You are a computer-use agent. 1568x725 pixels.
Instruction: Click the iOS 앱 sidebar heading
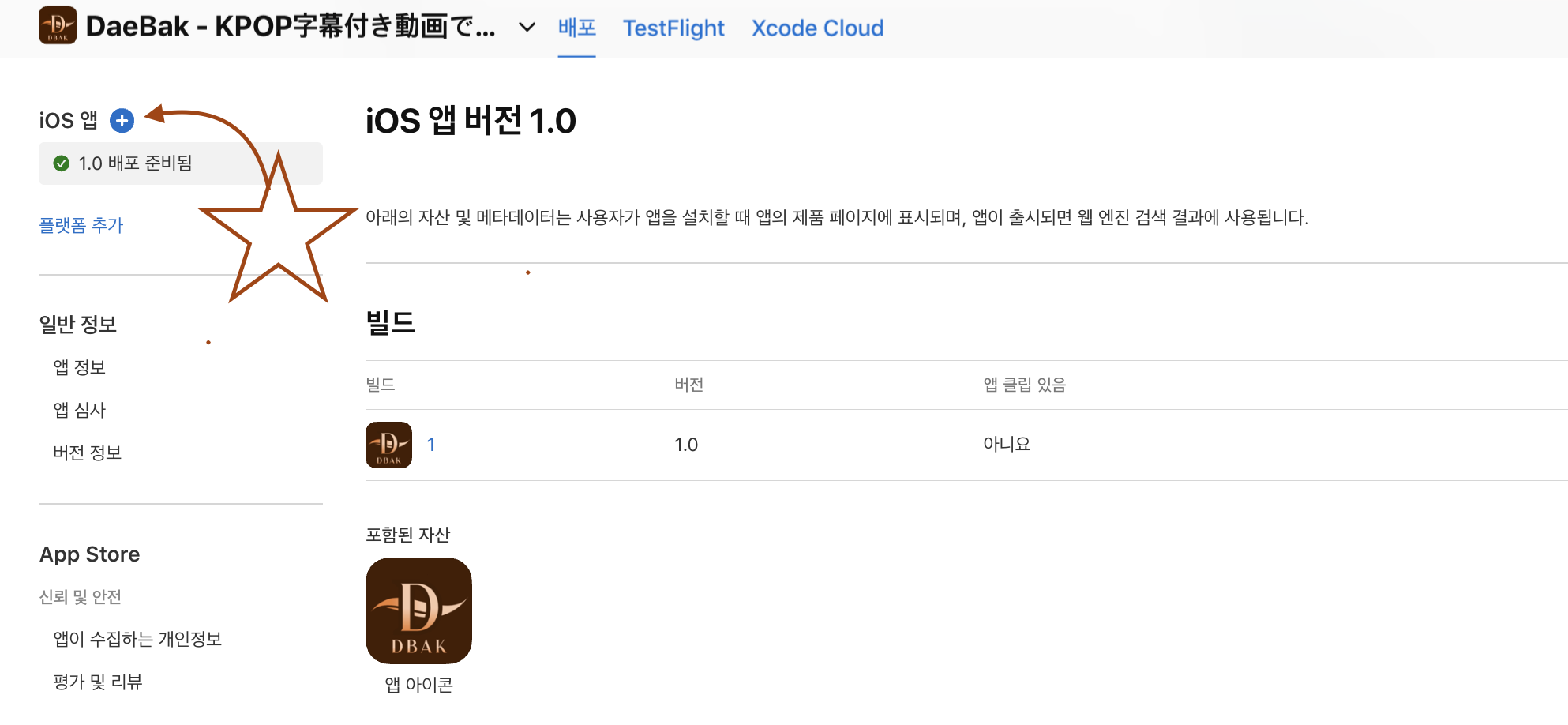click(69, 120)
